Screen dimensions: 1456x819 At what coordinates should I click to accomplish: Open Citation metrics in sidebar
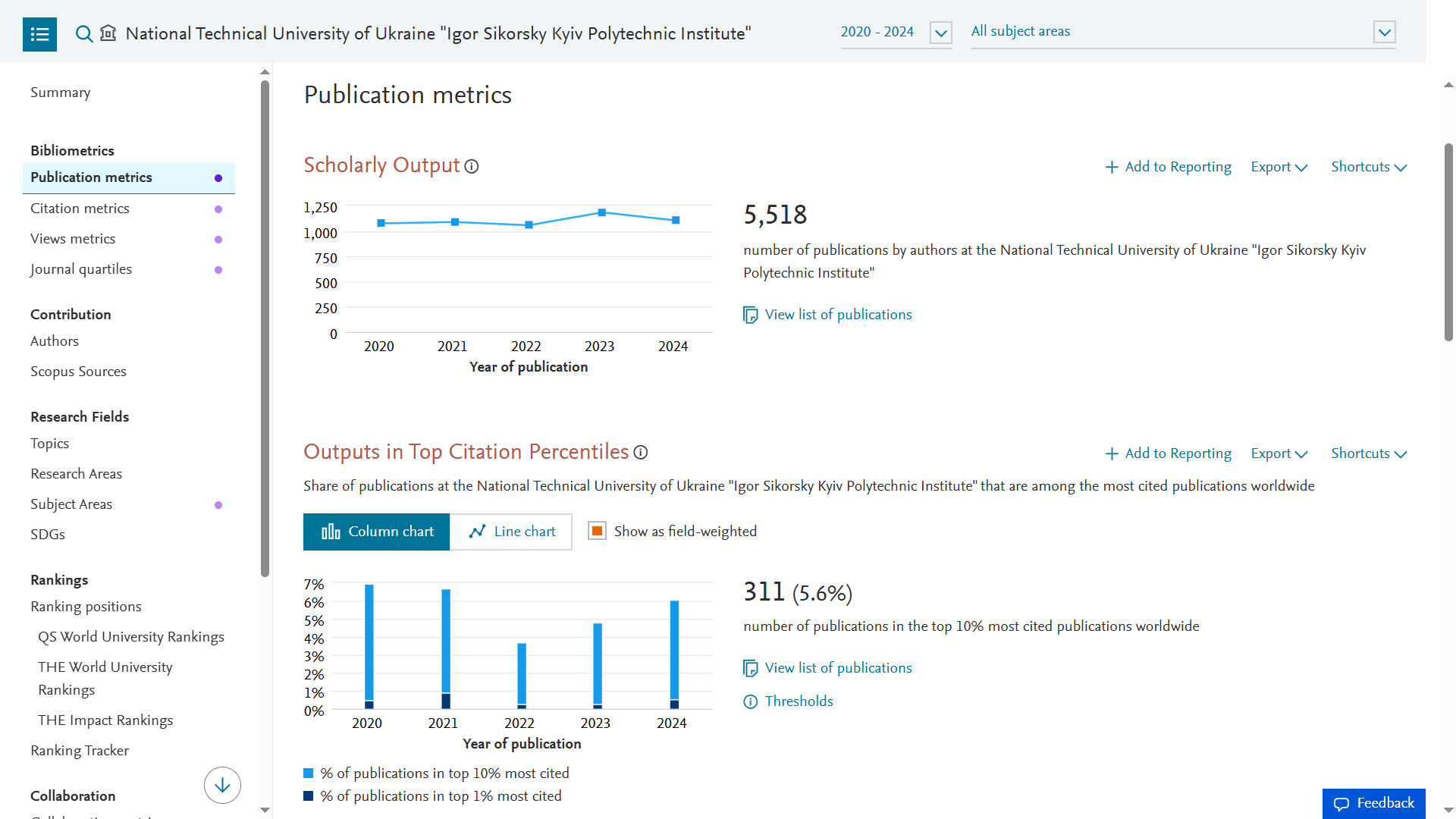80,209
